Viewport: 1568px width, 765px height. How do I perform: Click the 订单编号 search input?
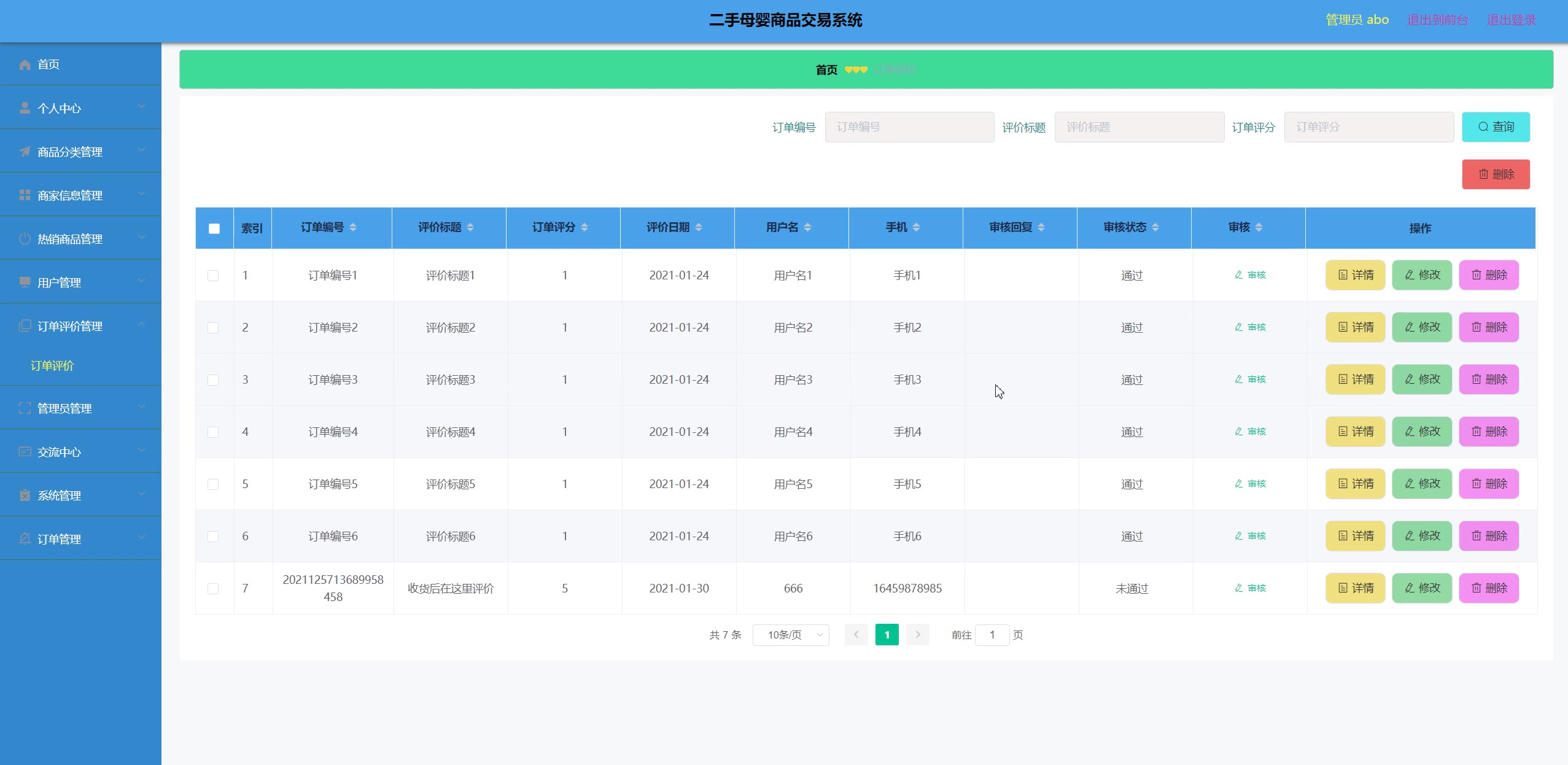click(x=909, y=127)
